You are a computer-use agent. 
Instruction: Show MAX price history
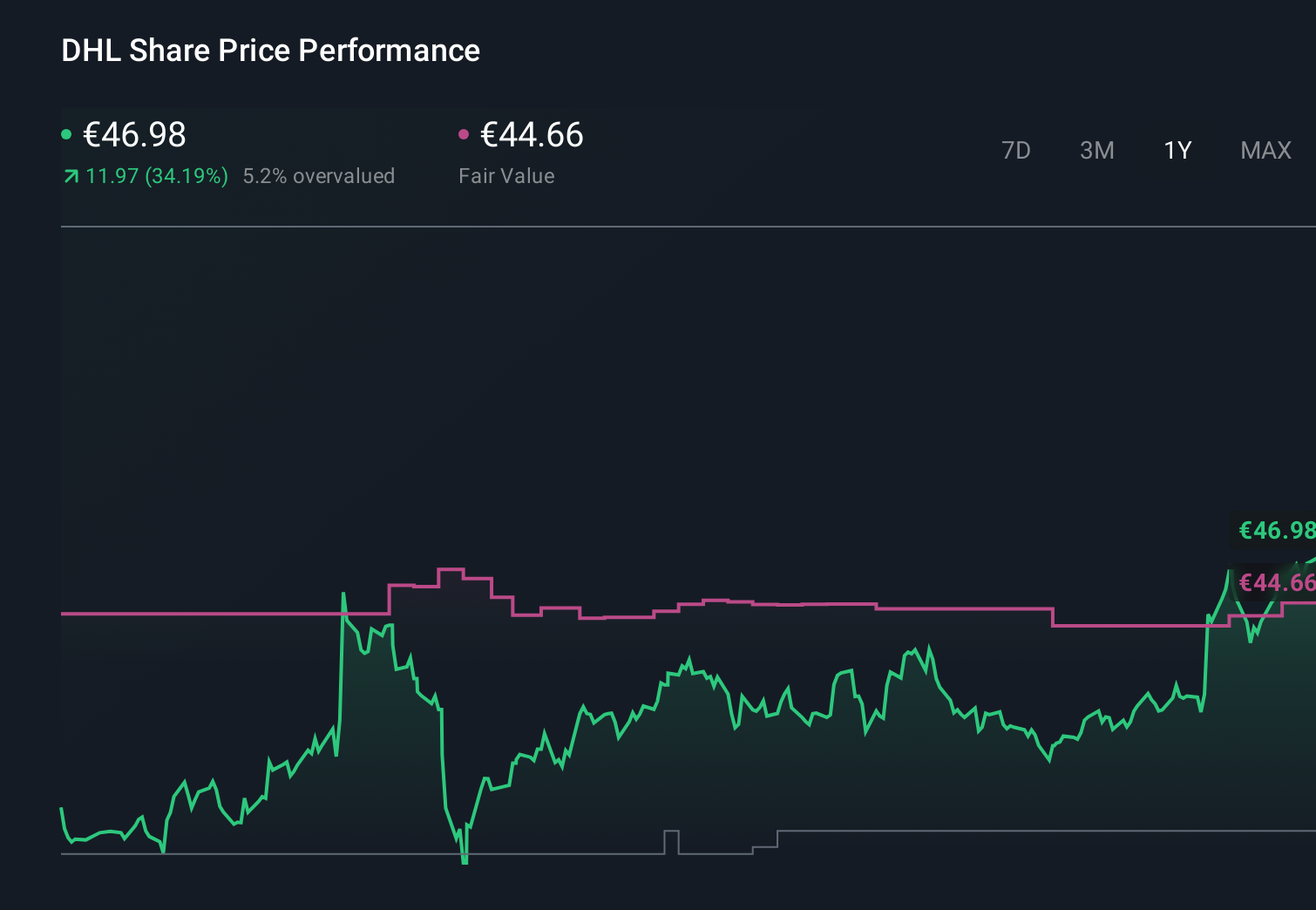click(1265, 150)
